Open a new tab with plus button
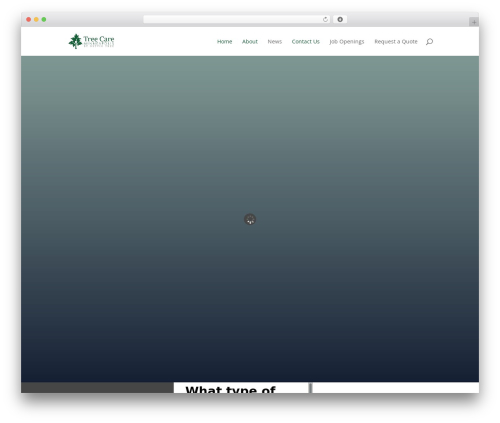The image size is (500, 423). (x=474, y=22)
